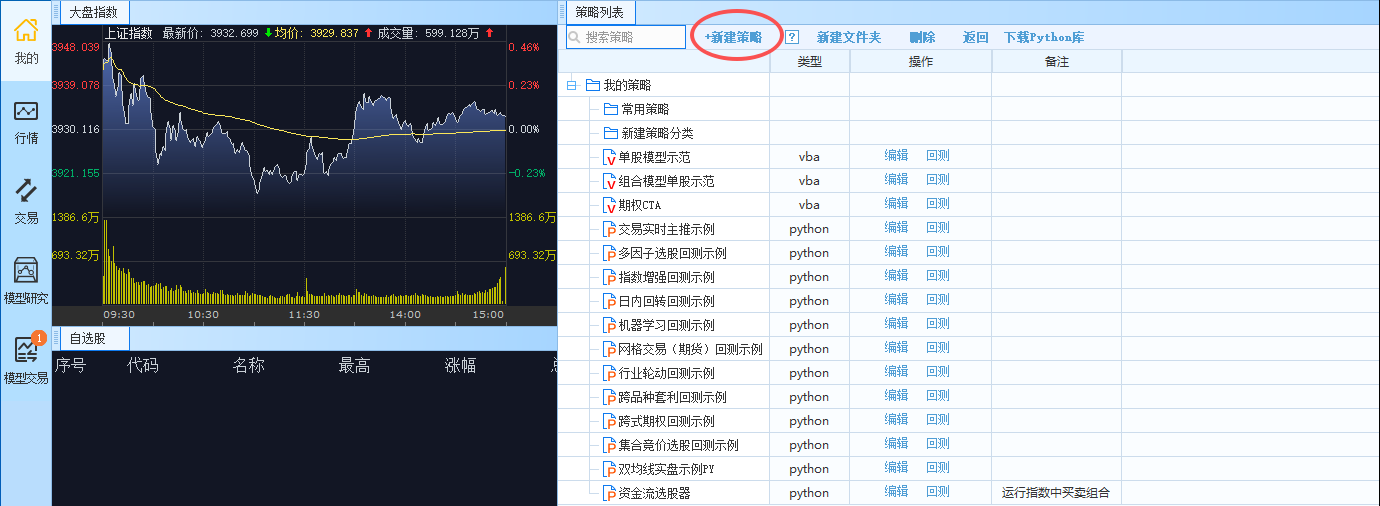This screenshot has width=1380, height=506.
Task: Click the 最新价 3932.699 value
Action: pyautogui.click(x=233, y=33)
